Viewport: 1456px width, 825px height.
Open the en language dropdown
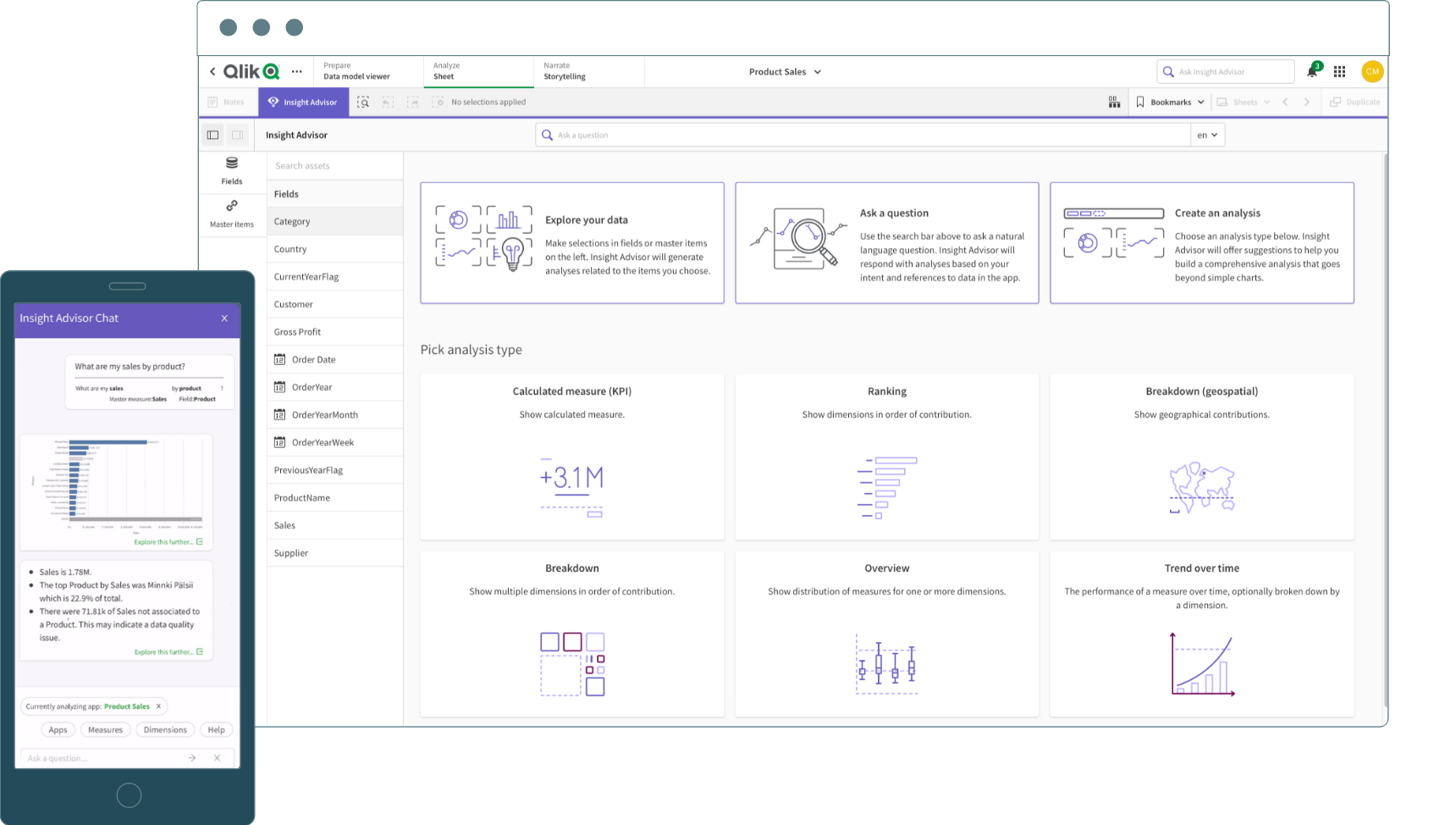click(1207, 135)
